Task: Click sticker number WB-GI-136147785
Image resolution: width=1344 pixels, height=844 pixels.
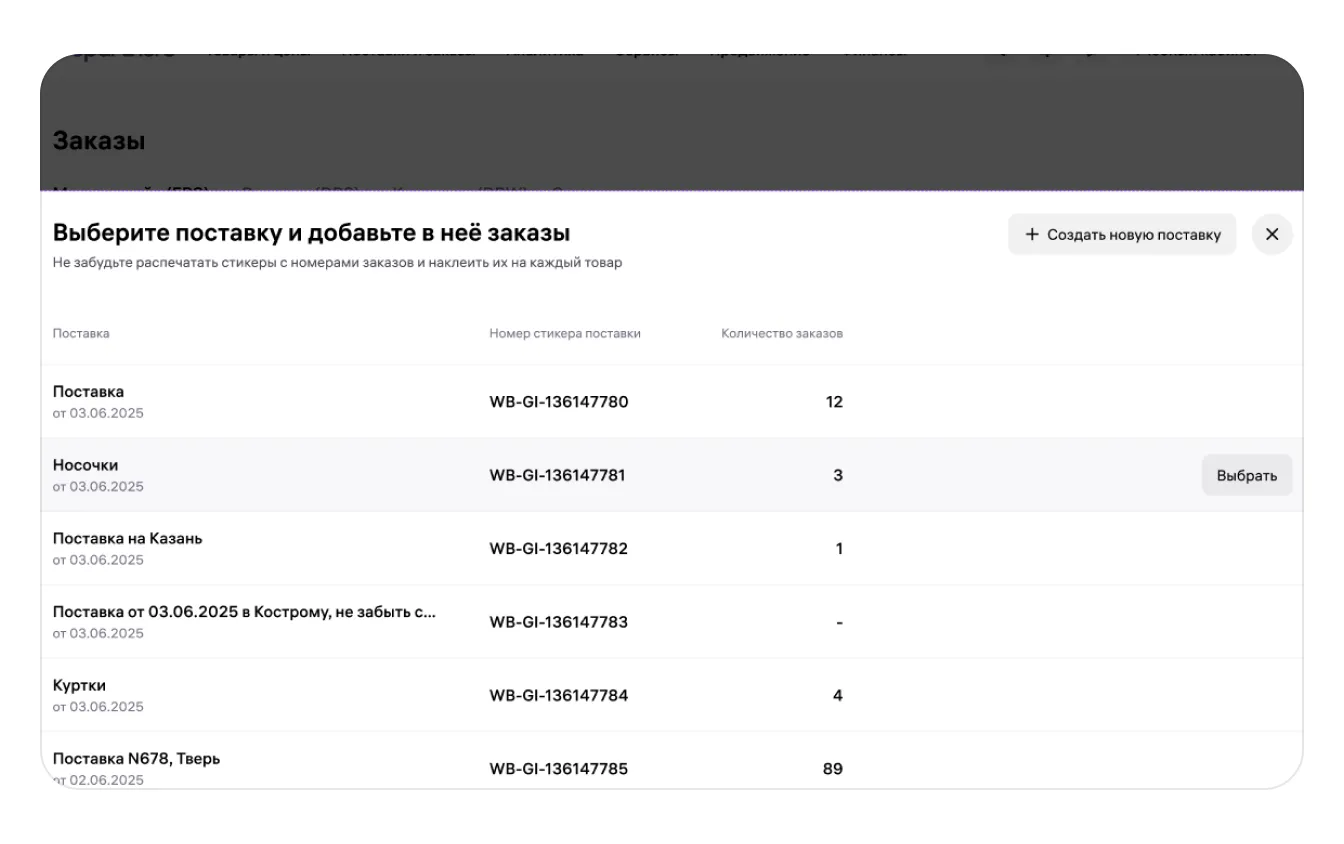Action: (559, 769)
